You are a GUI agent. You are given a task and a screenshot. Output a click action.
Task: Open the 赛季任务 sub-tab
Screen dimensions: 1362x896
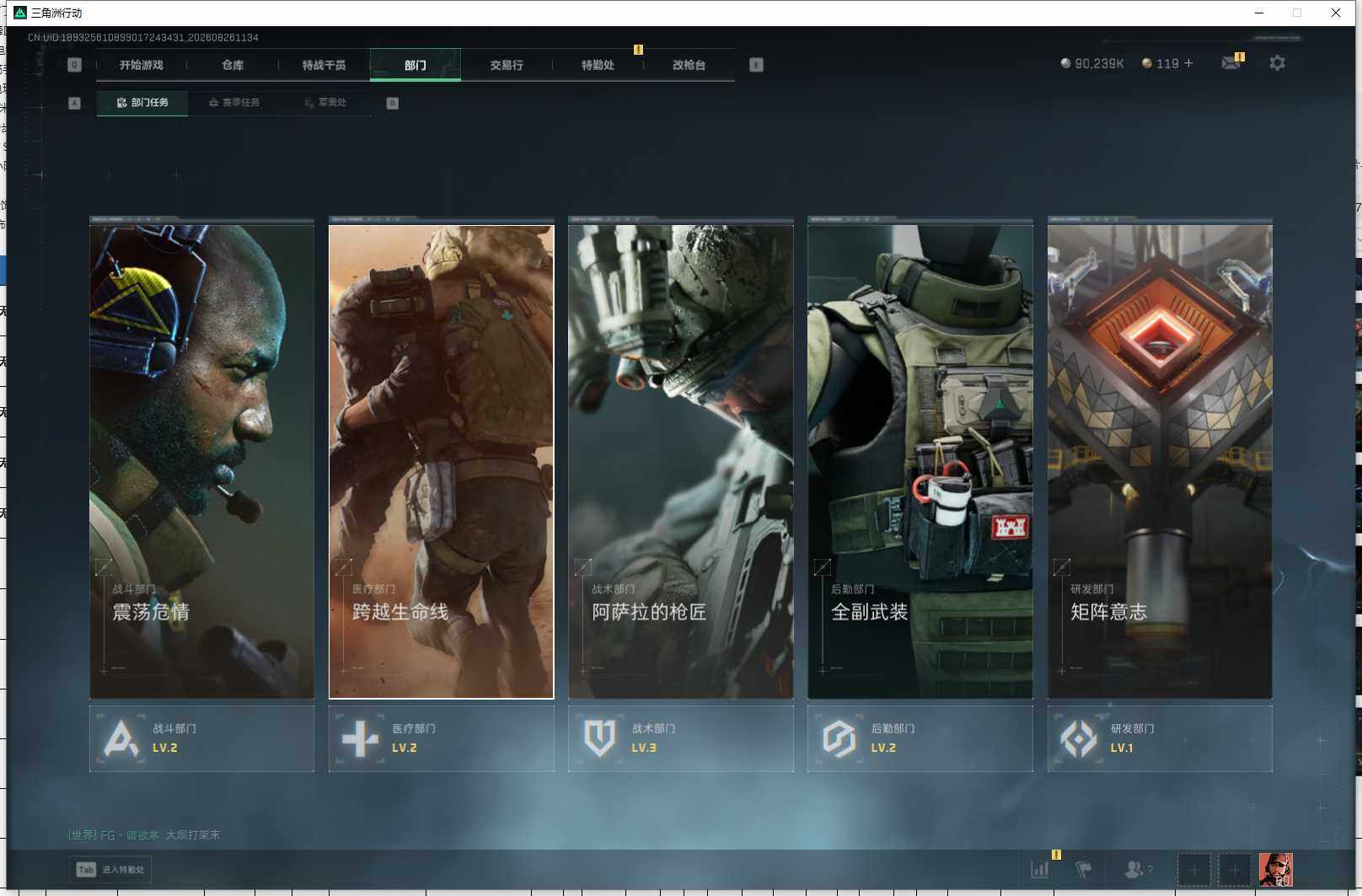[234, 103]
